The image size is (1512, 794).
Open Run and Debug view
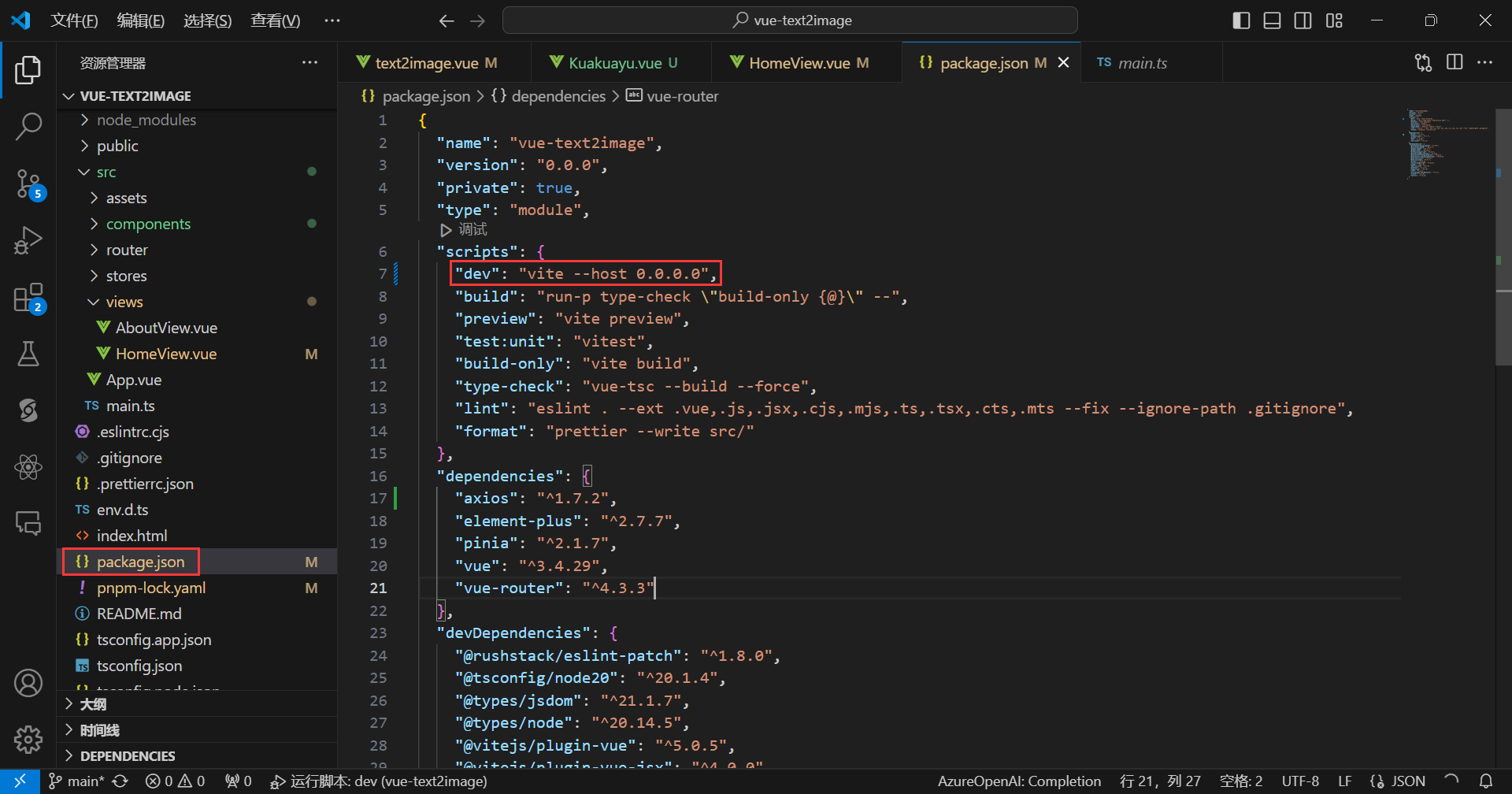pyautogui.click(x=28, y=241)
